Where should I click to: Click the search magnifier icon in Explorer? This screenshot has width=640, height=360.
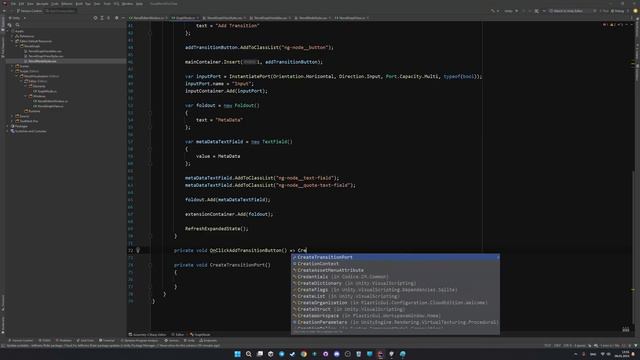pyautogui.click(x=17, y=25)
